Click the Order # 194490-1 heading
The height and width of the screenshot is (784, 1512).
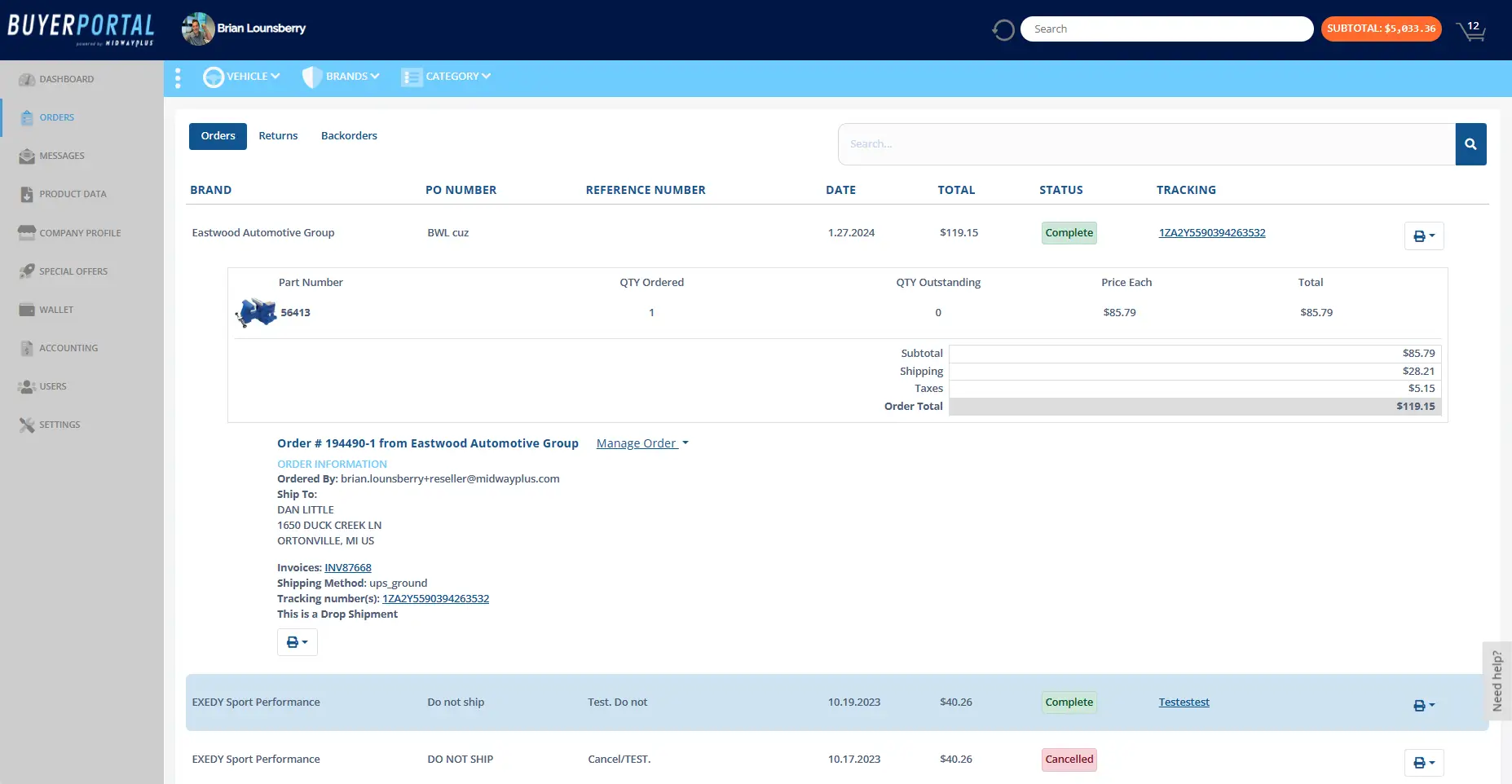tap(428, 443)
